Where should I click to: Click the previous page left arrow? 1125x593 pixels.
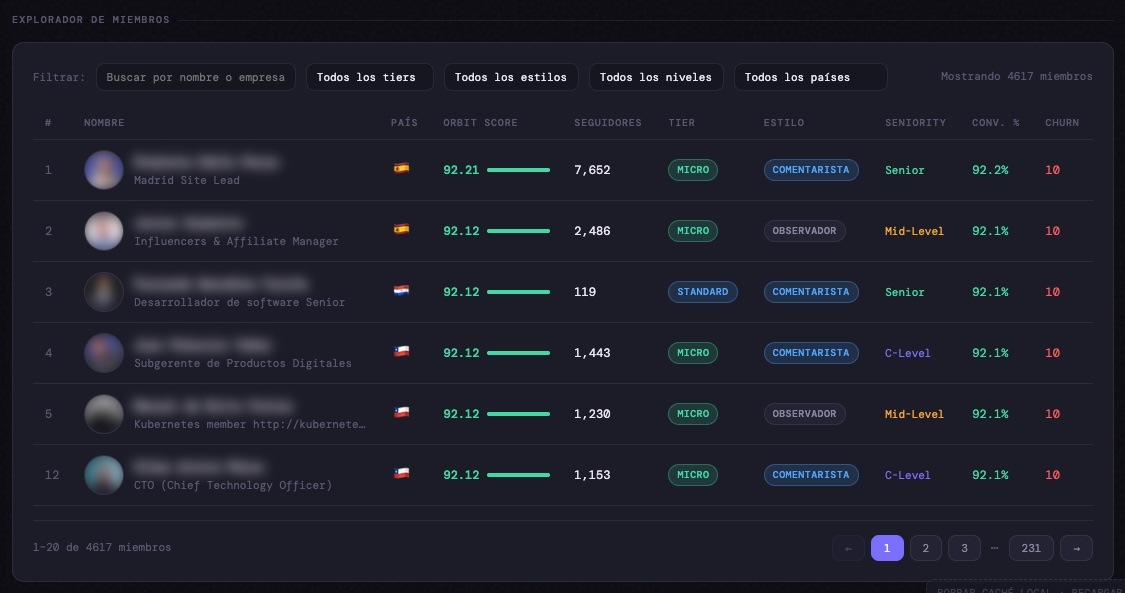pyautogui.click(x=848, y=548)
